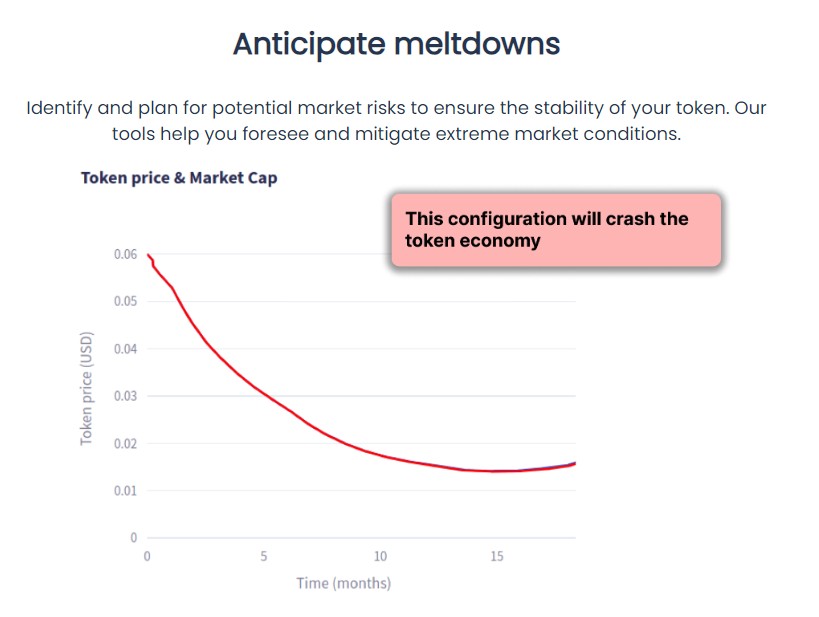The image size is (819, 617).
Task: Click the 0.05 price axis tick
Action: pyautogui.click(x=124, y=301)
